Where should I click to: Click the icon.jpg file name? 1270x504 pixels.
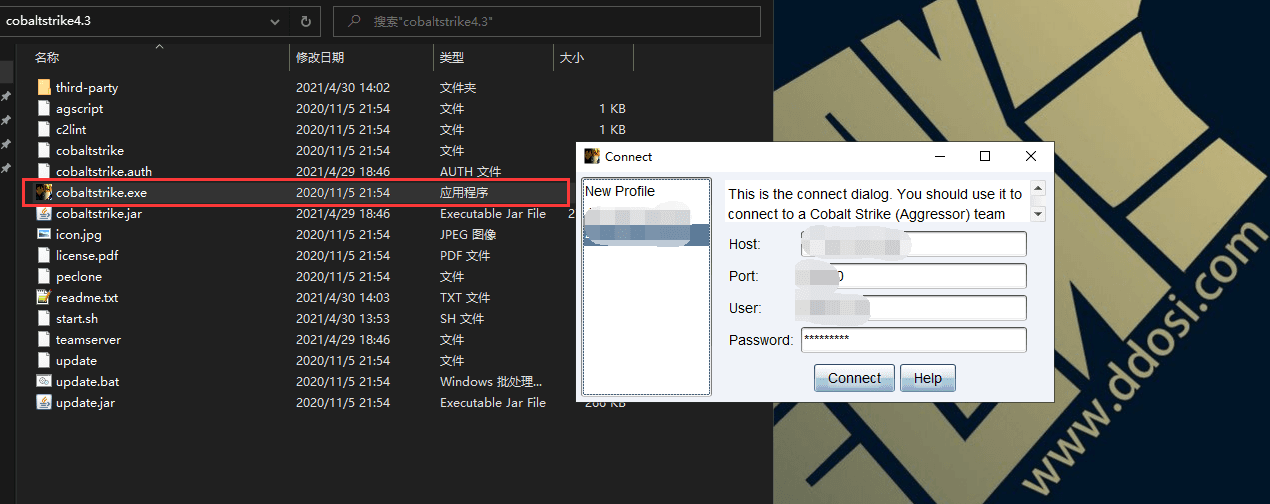(x=79, y=234)
